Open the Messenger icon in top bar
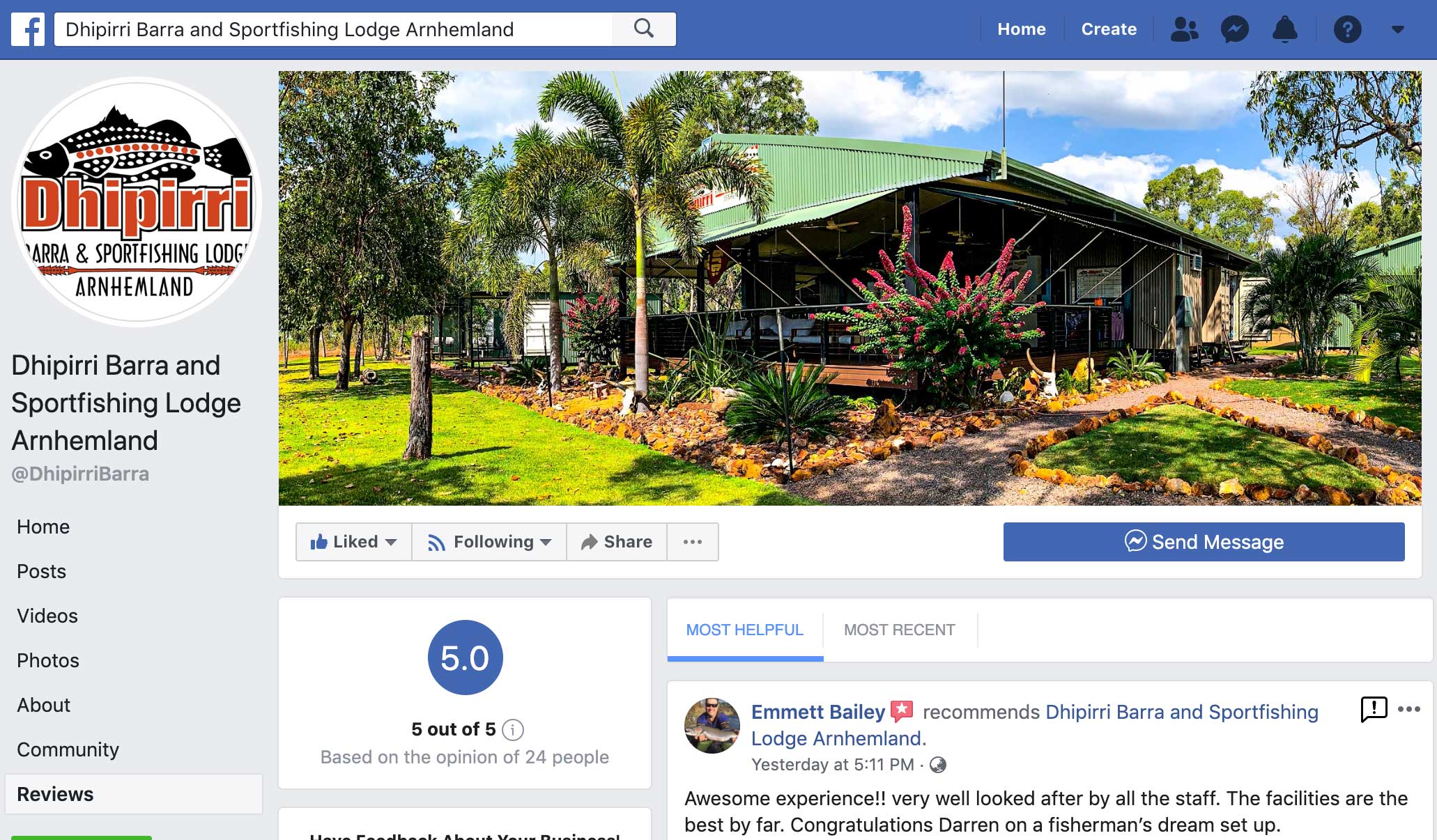Viewport: 1437px width, 840px height. click(x=1234, y=29)
